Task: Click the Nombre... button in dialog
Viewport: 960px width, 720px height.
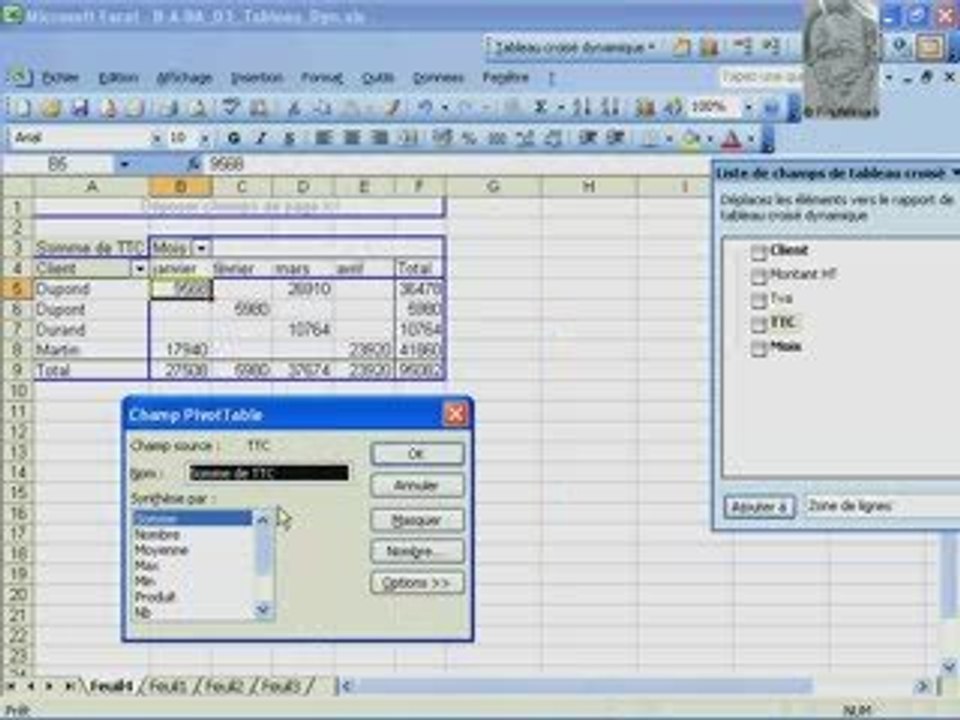Action: [x=417, y=552]
